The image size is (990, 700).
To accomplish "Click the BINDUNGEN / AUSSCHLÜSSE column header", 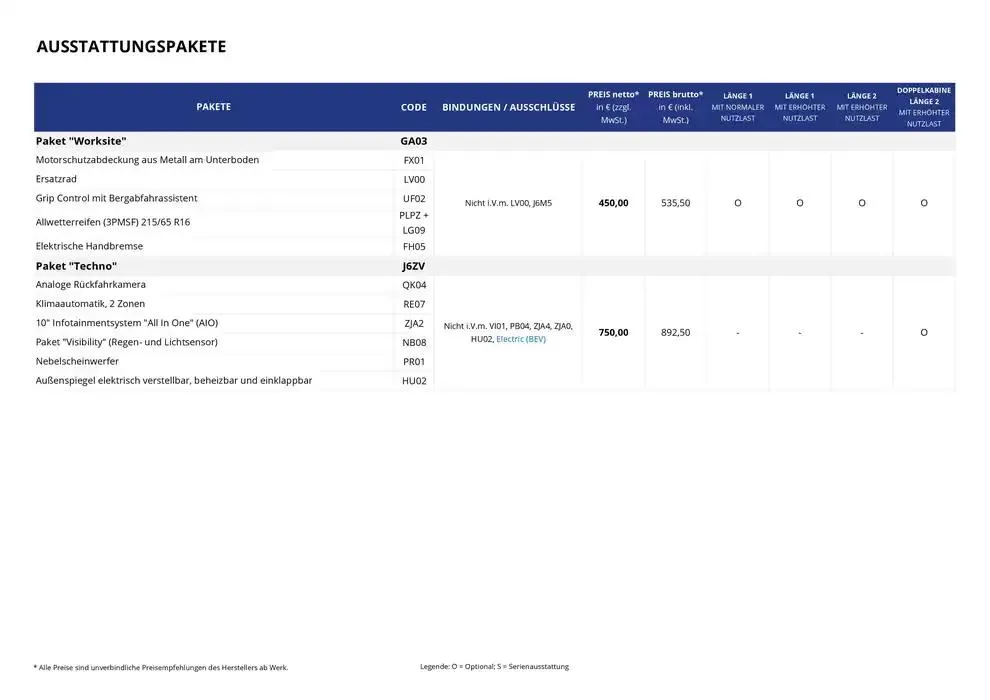I will (x=508, y=107).
